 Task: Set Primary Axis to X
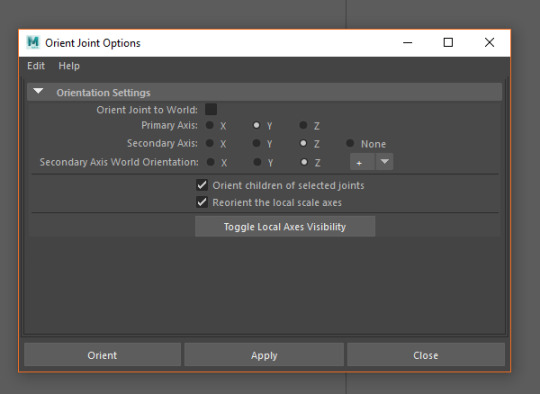[209, 125]
